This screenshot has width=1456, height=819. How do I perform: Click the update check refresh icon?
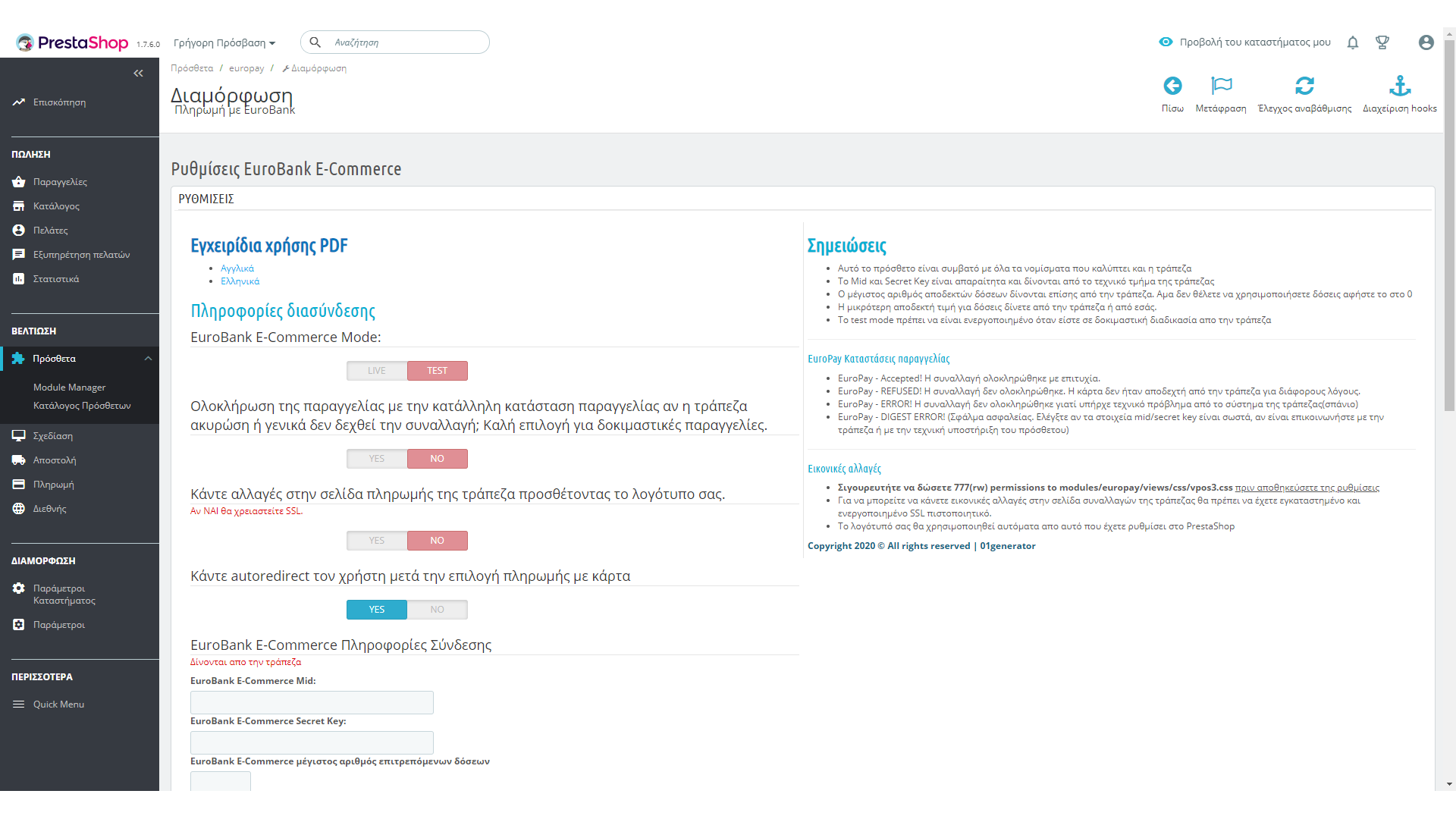[1304, 86]
